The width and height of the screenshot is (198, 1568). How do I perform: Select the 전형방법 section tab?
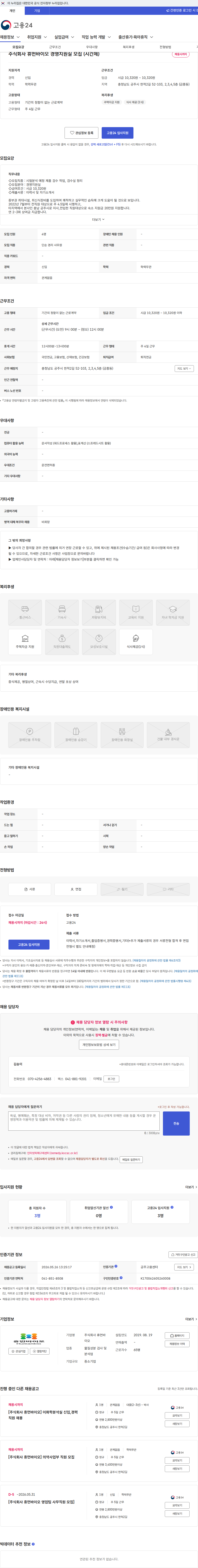click(165, 47)
